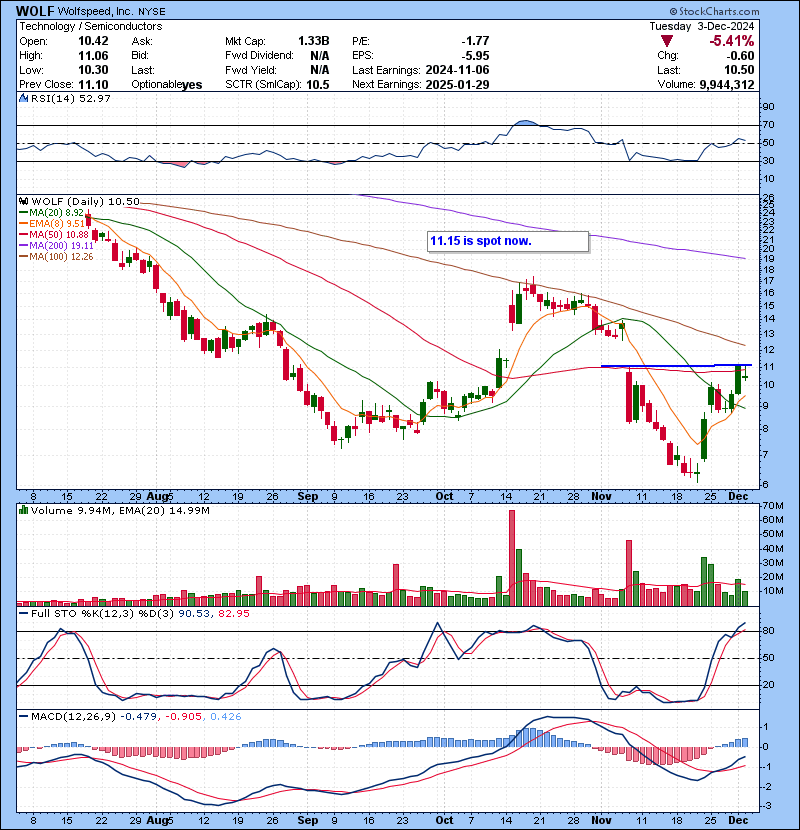Click the 70M mark on the volume axis
This screenshot has width=800, height=830.
point(773,506)
